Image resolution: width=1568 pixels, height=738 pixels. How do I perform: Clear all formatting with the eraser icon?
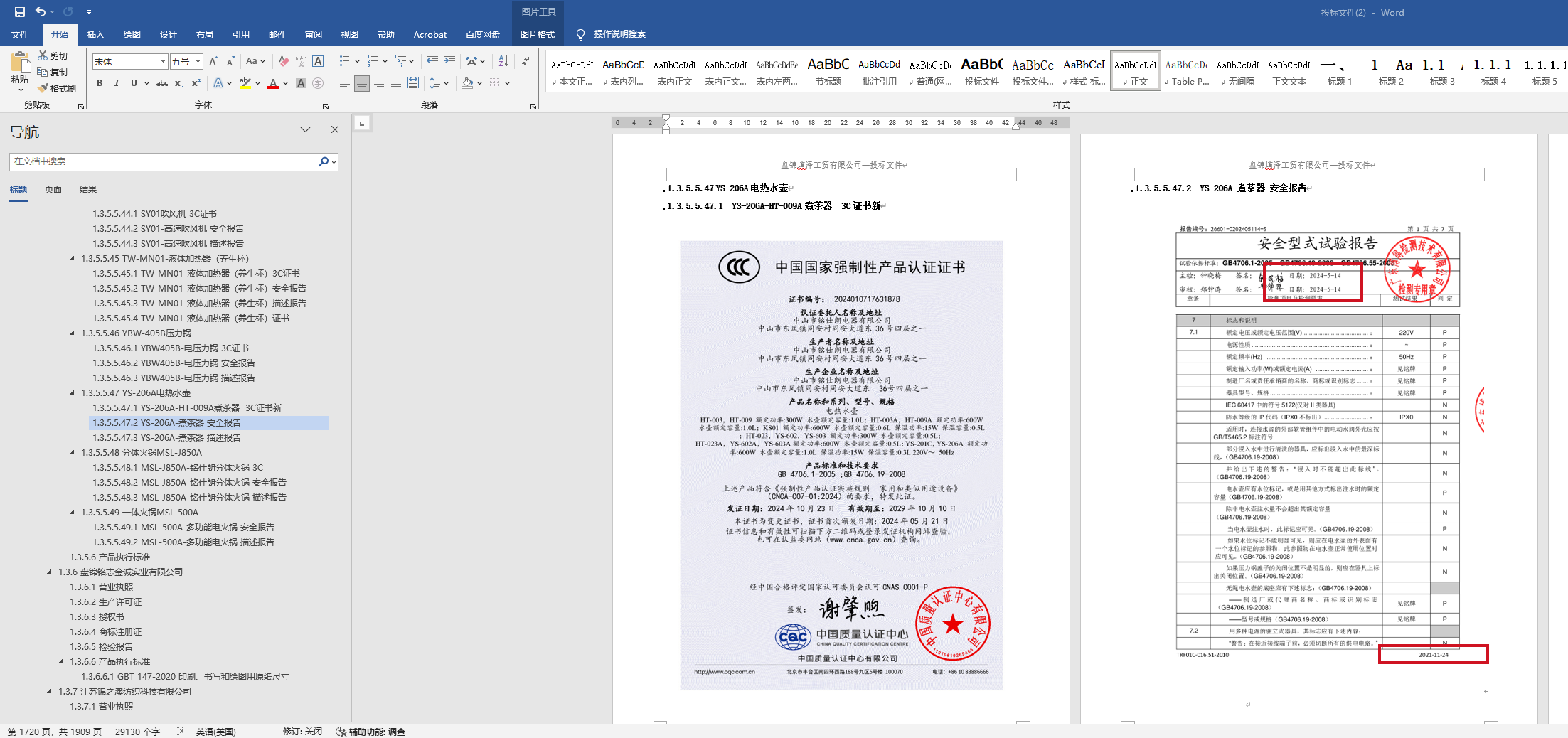(284, 62)
